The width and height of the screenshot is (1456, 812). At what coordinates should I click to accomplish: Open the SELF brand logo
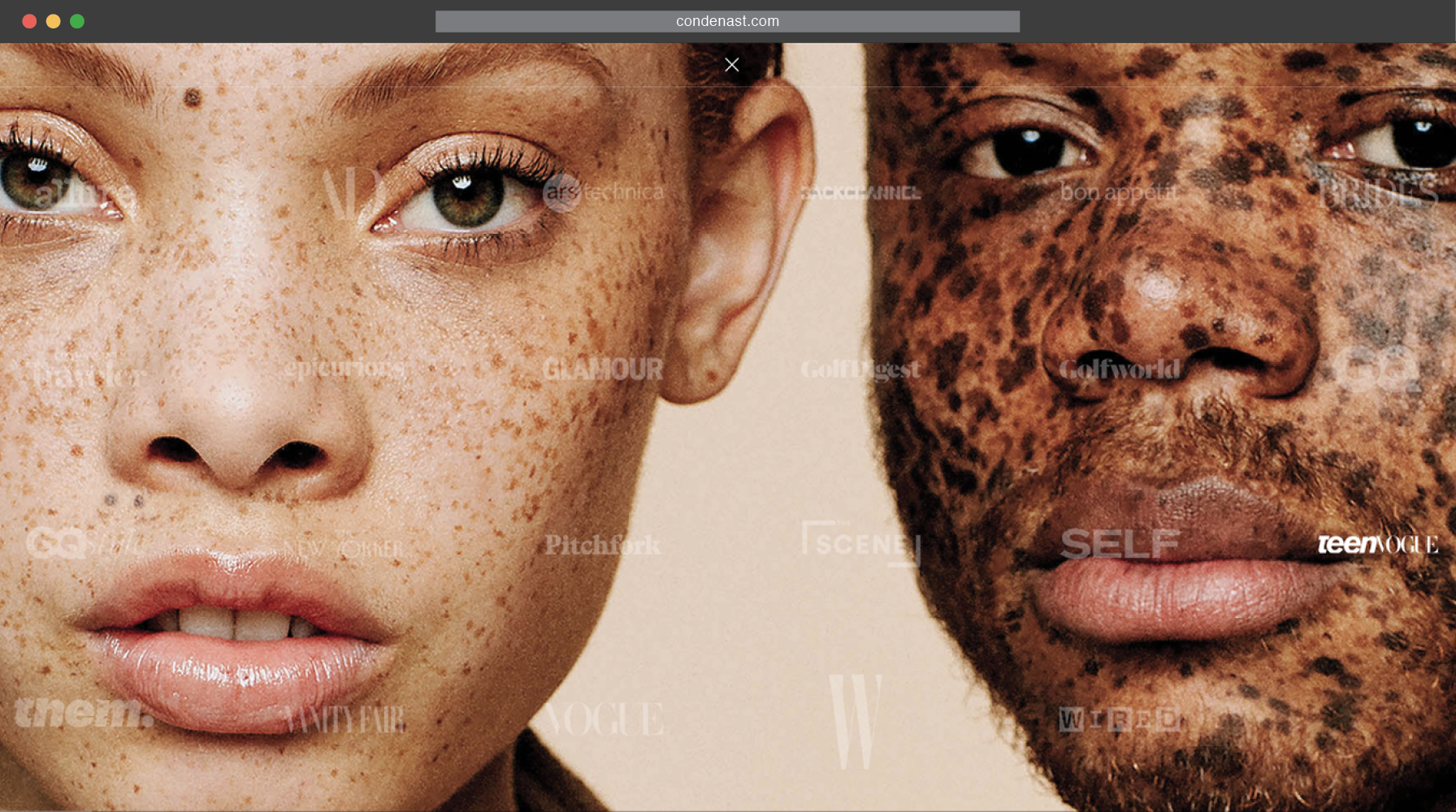click(1120, 544)
